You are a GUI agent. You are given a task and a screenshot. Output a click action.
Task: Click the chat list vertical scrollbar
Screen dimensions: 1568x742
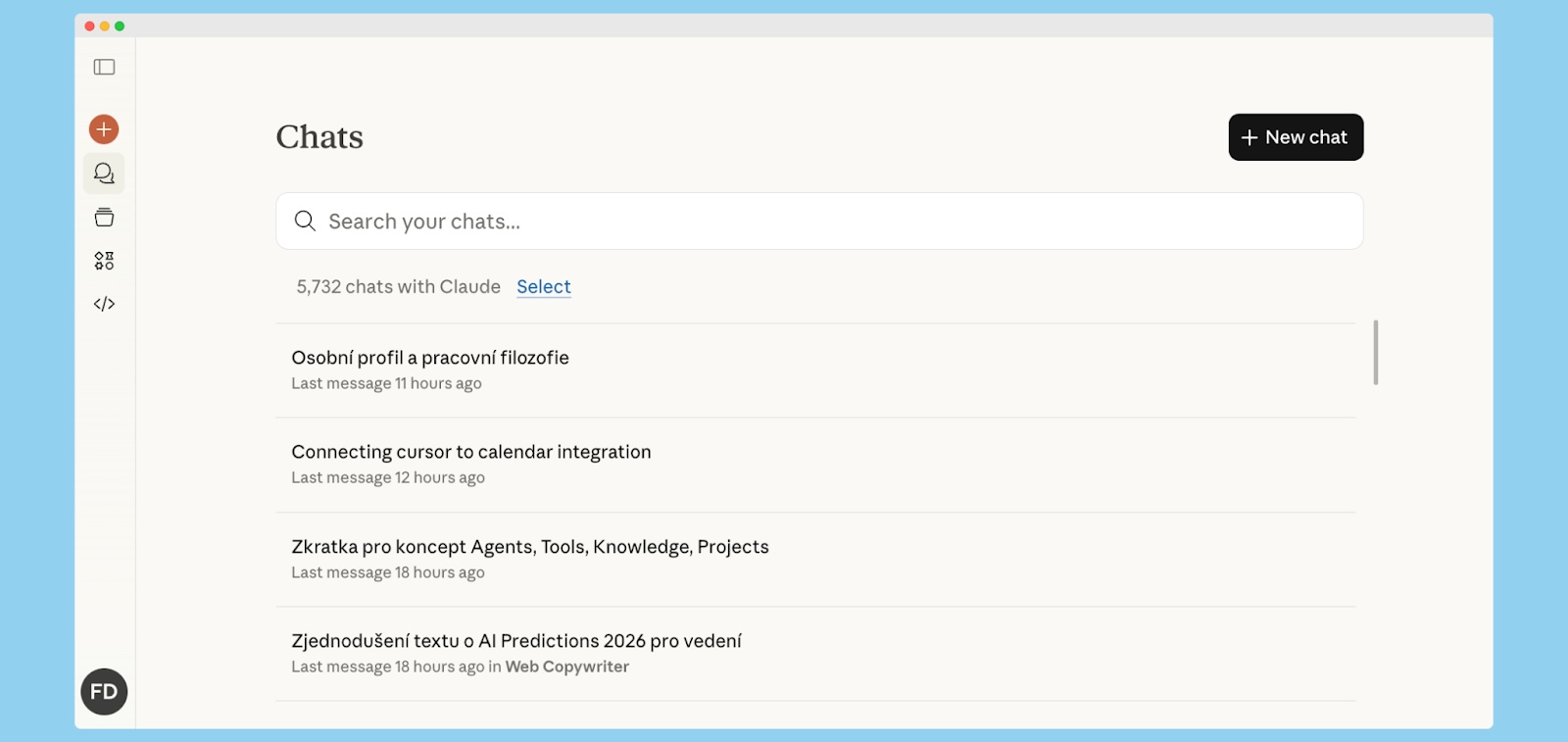(1376, 353)
